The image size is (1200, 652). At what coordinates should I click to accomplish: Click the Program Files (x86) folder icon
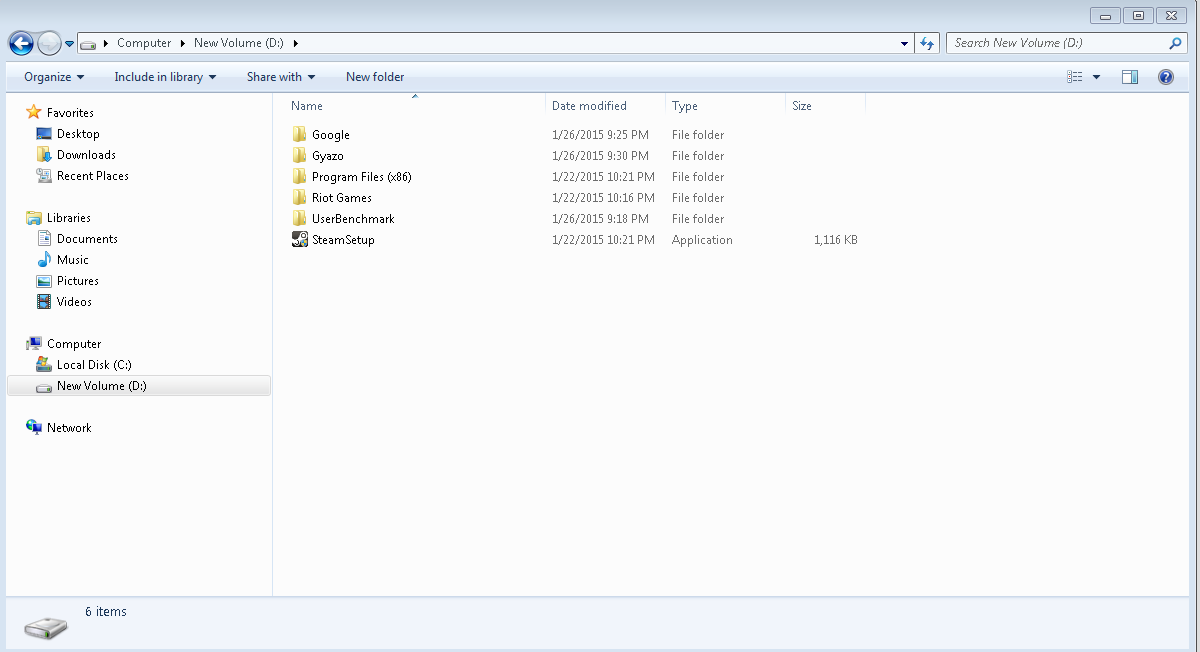(x=300, y=176)
